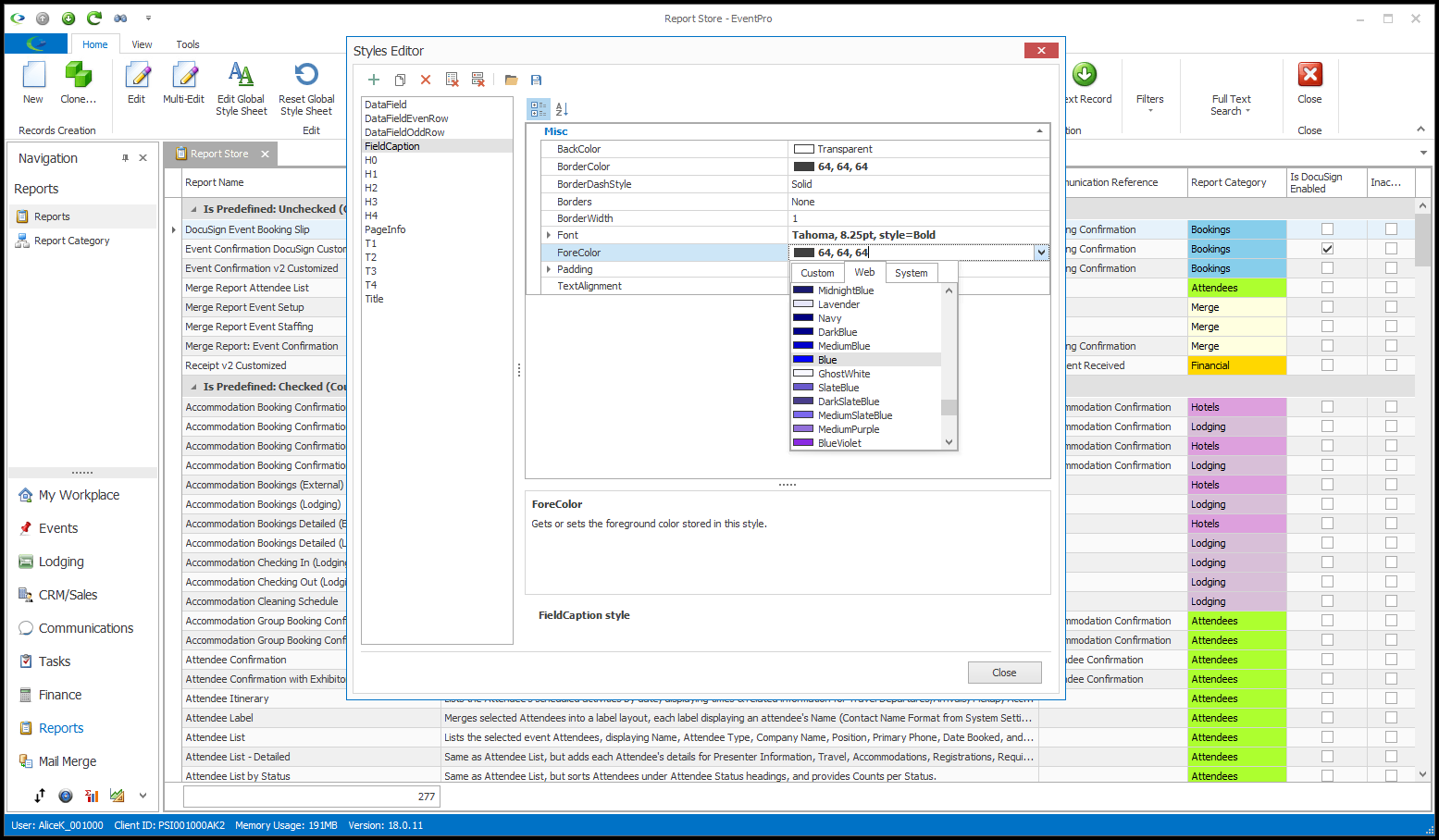Toggle Inactive checkbox for Receipt v2 Customized row
The image size is (1439, 840).
(1391, 365)
